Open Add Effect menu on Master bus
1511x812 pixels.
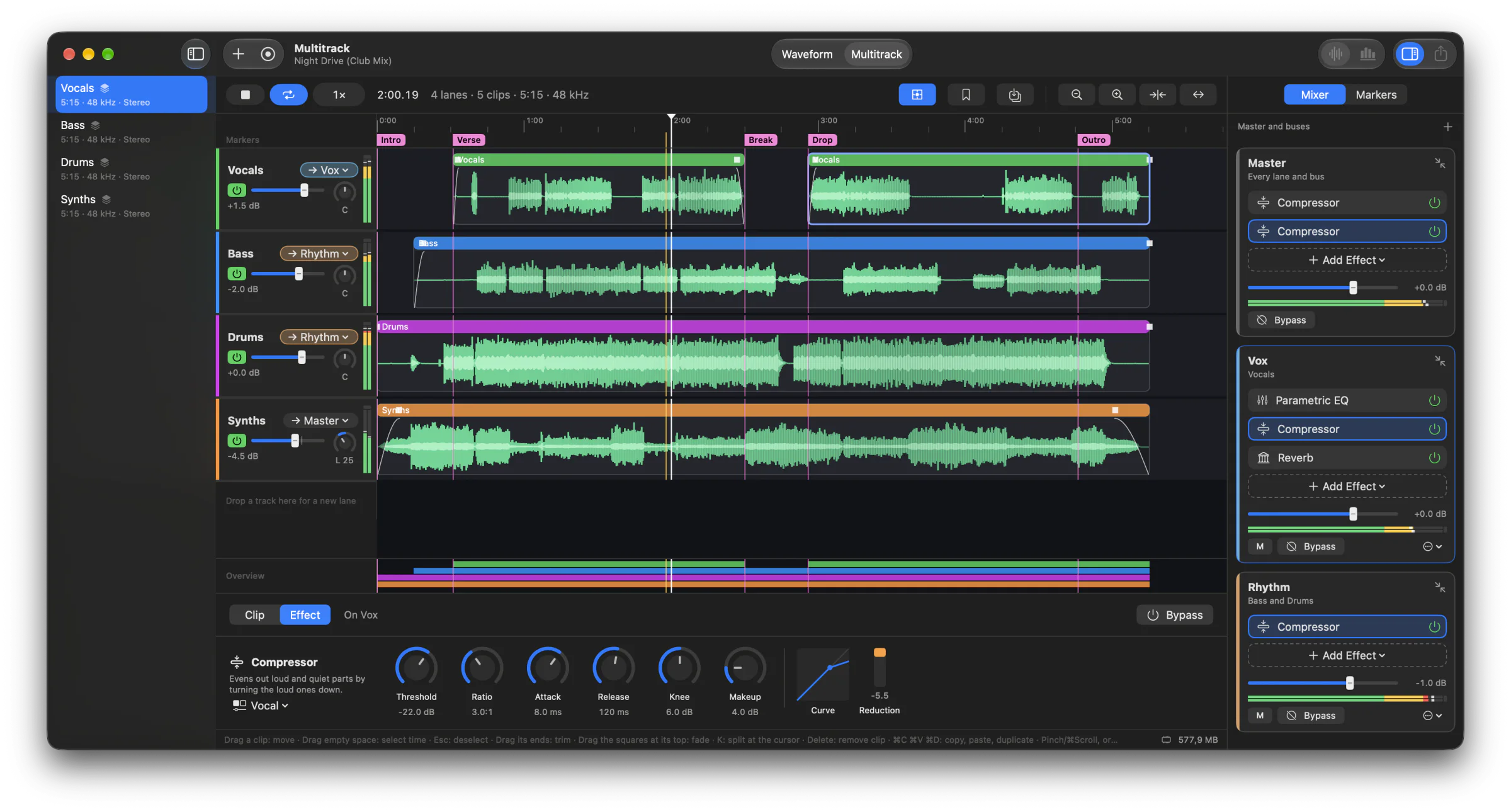click(x=1347, y=260)
